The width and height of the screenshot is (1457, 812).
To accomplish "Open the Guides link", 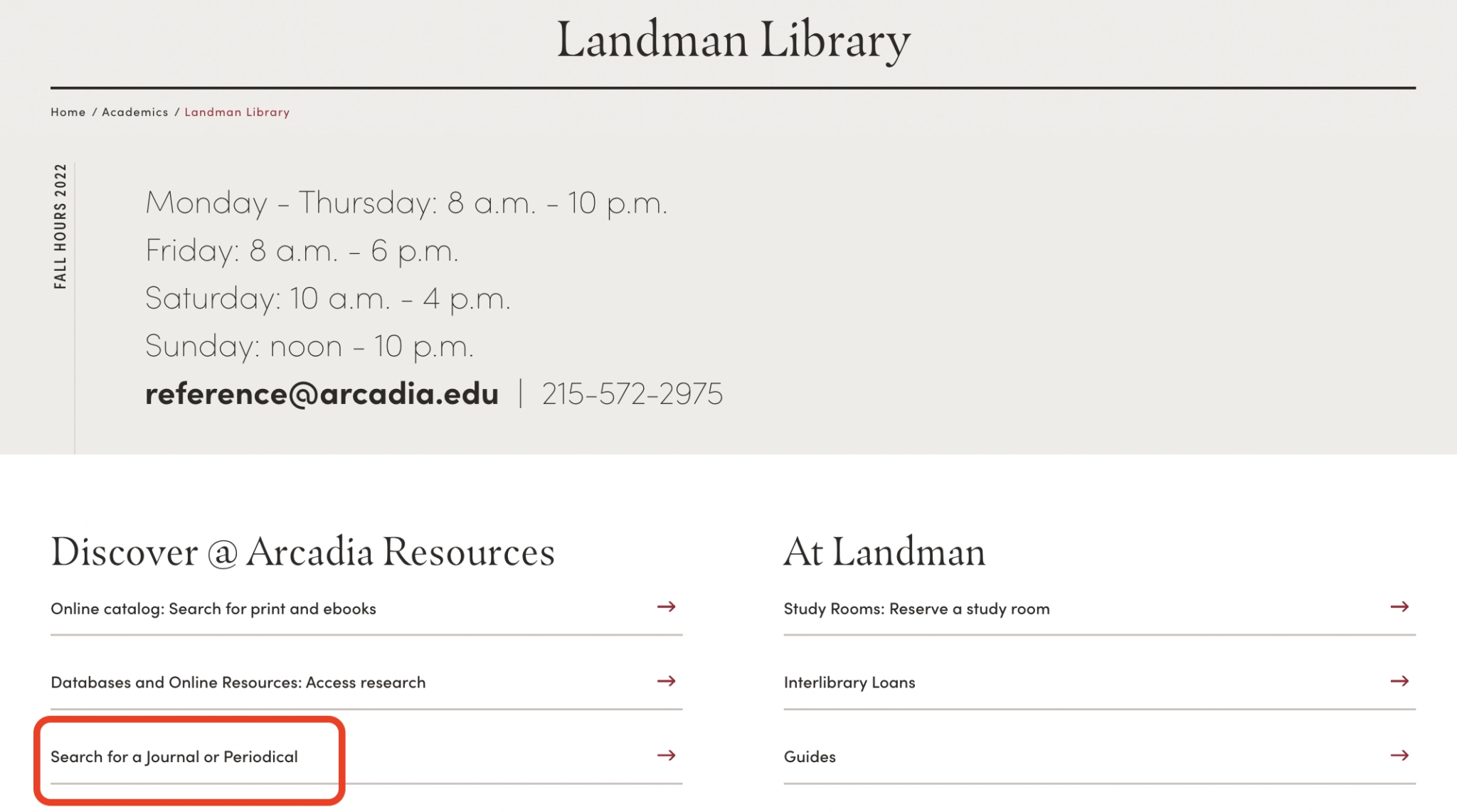I will click(x=810, y=757).
